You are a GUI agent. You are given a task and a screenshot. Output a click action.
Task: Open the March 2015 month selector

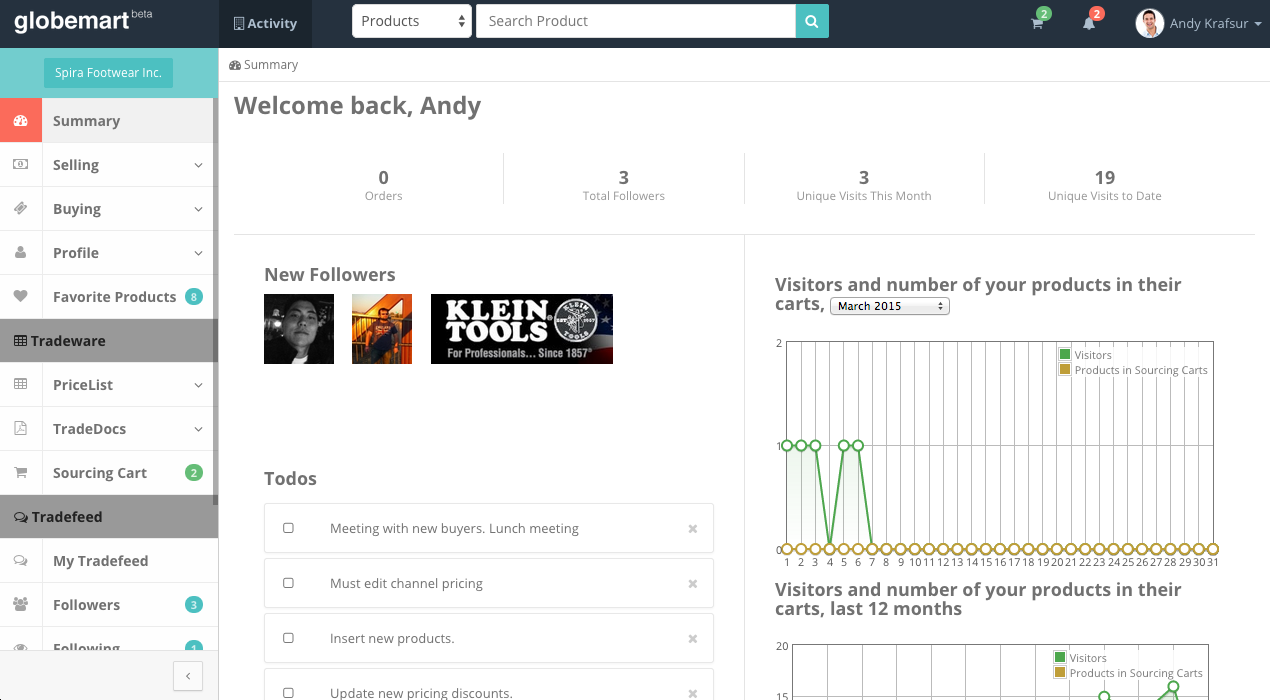click(889, 306)
